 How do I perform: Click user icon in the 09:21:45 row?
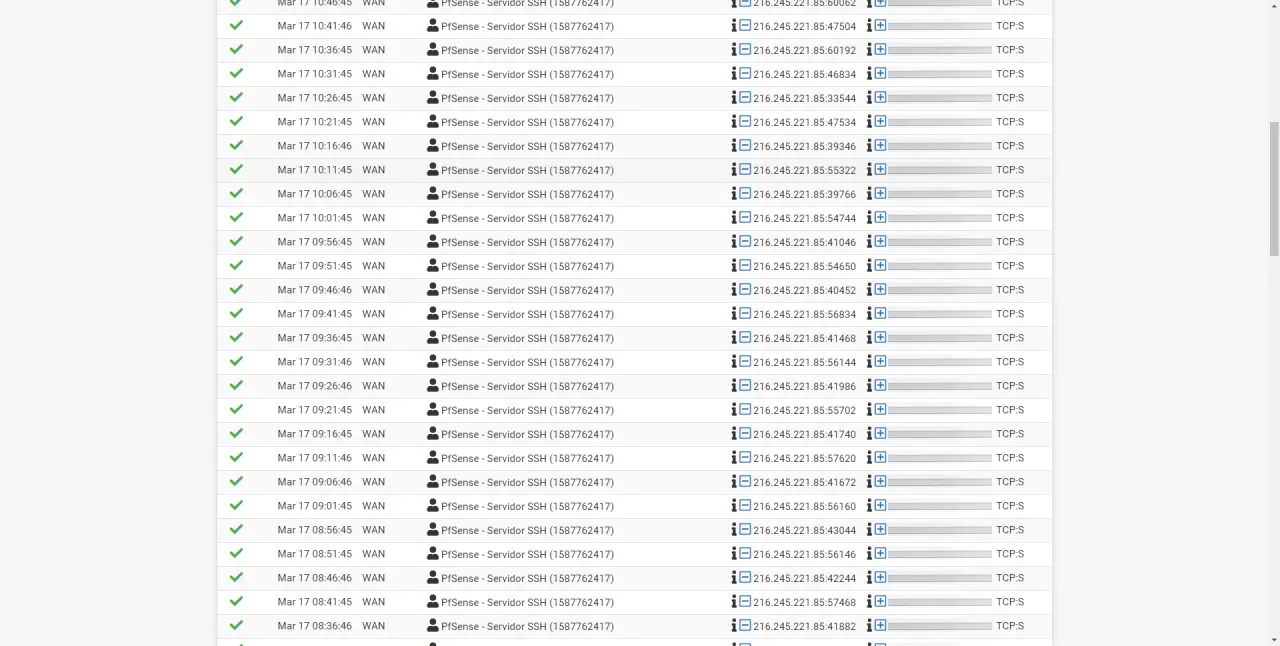point(433,409)
